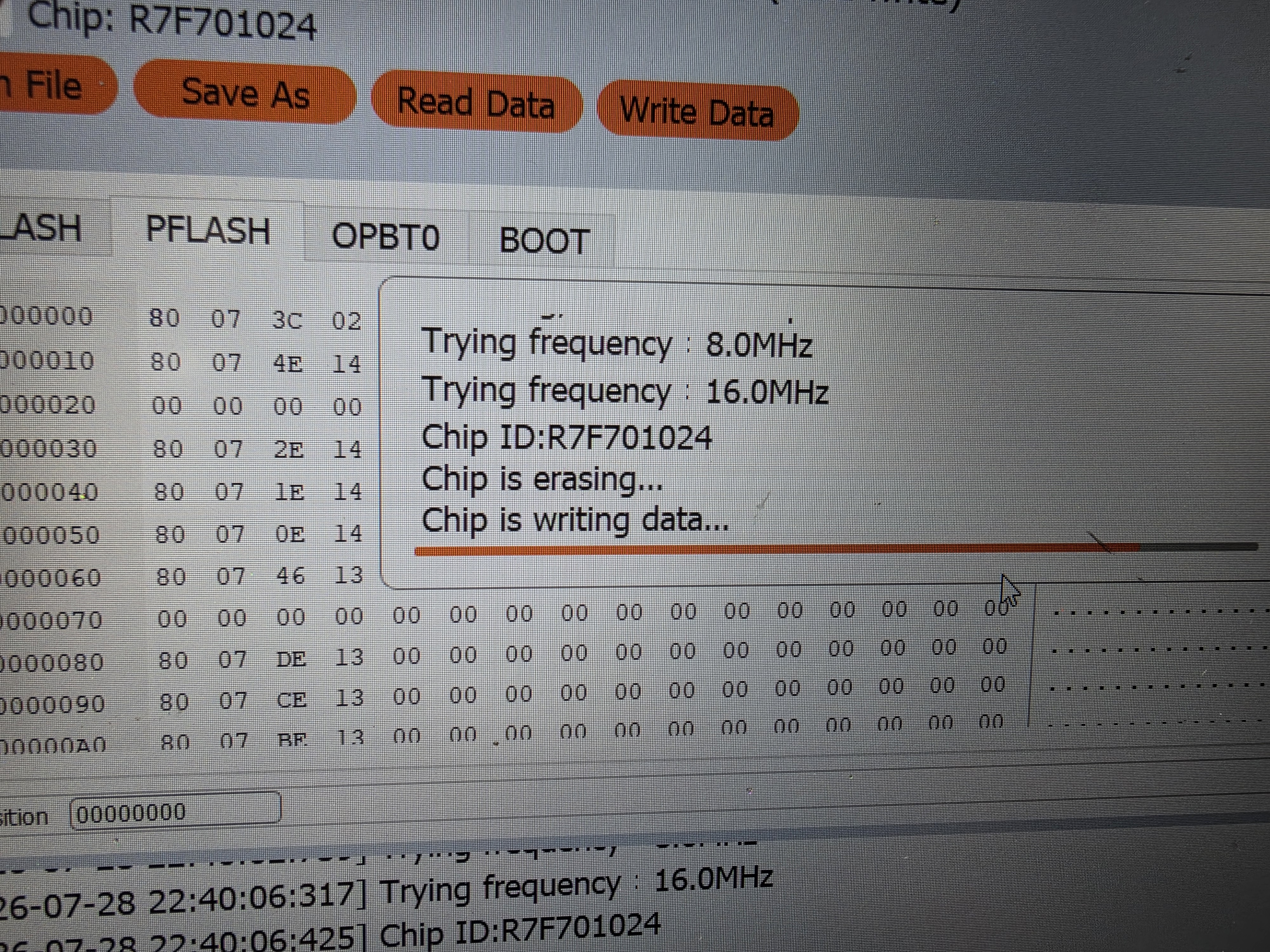Image resolution: width=1270 pixels, height=952 pixels.
Task: Start reading with Read Data button
Action: pyautogui.click(x=476, y=103)
